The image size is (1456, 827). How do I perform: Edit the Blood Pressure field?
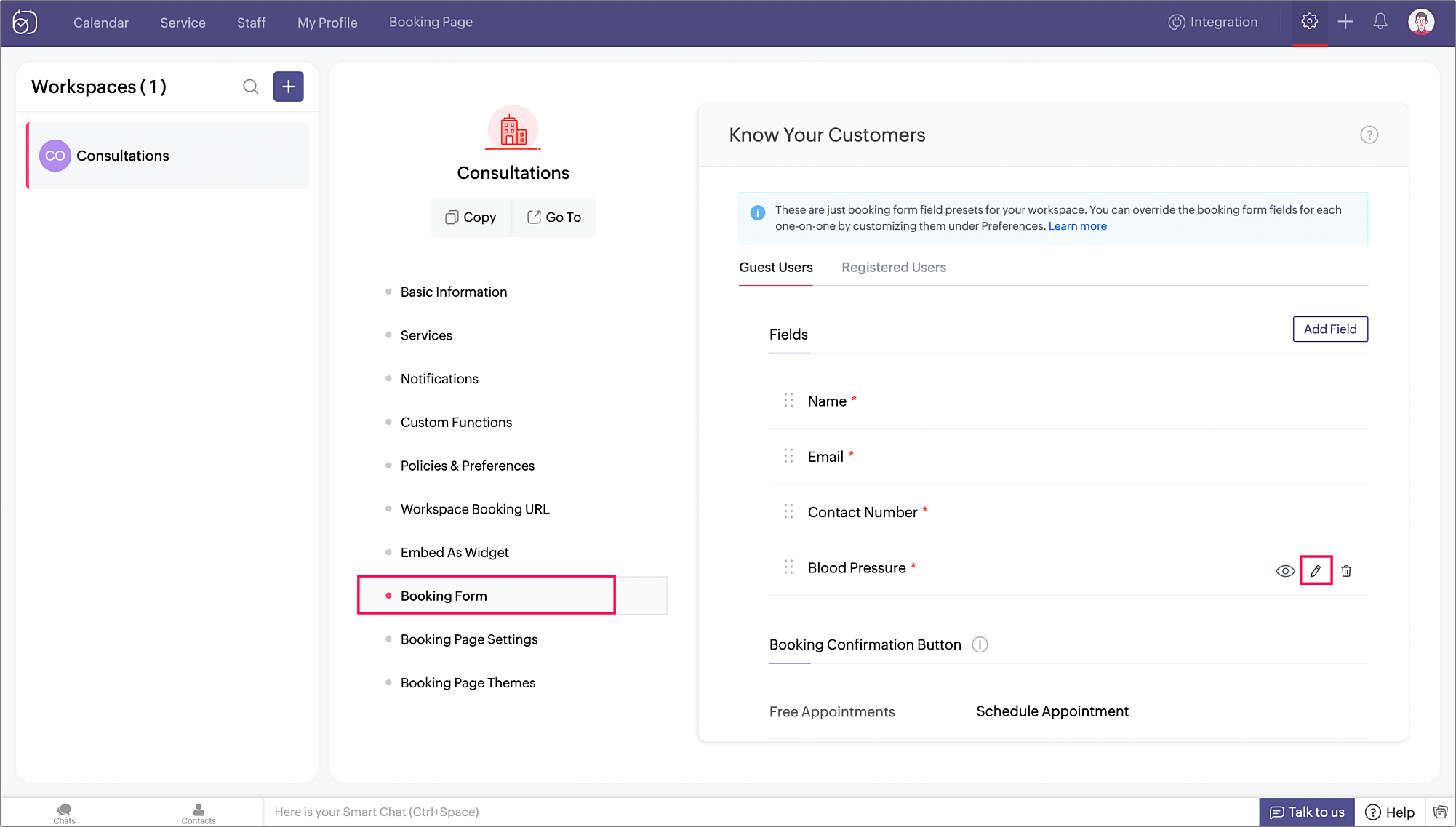coord(1315,571)
